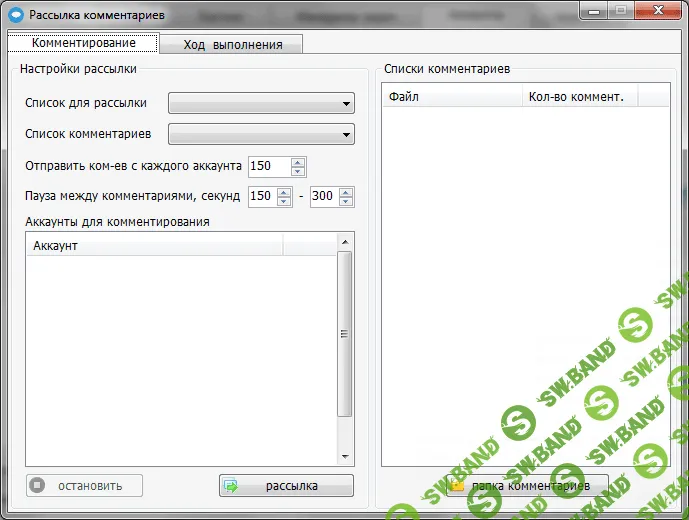Click the maximum pause field showing 300
The image size is (689, 520).
point(324,196)
